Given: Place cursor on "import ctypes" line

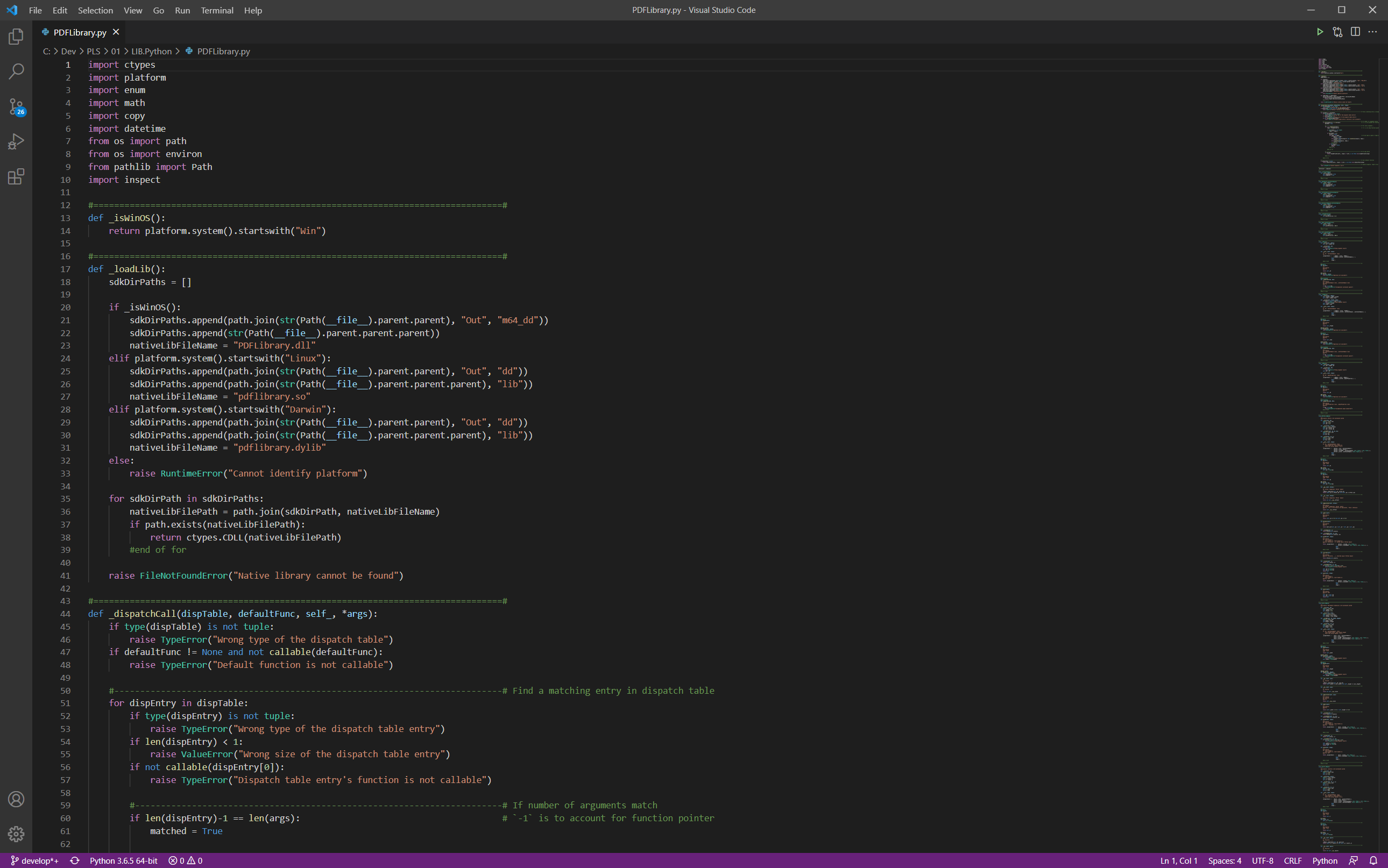Looking at the screenshot, I should (x=122, y=65).
